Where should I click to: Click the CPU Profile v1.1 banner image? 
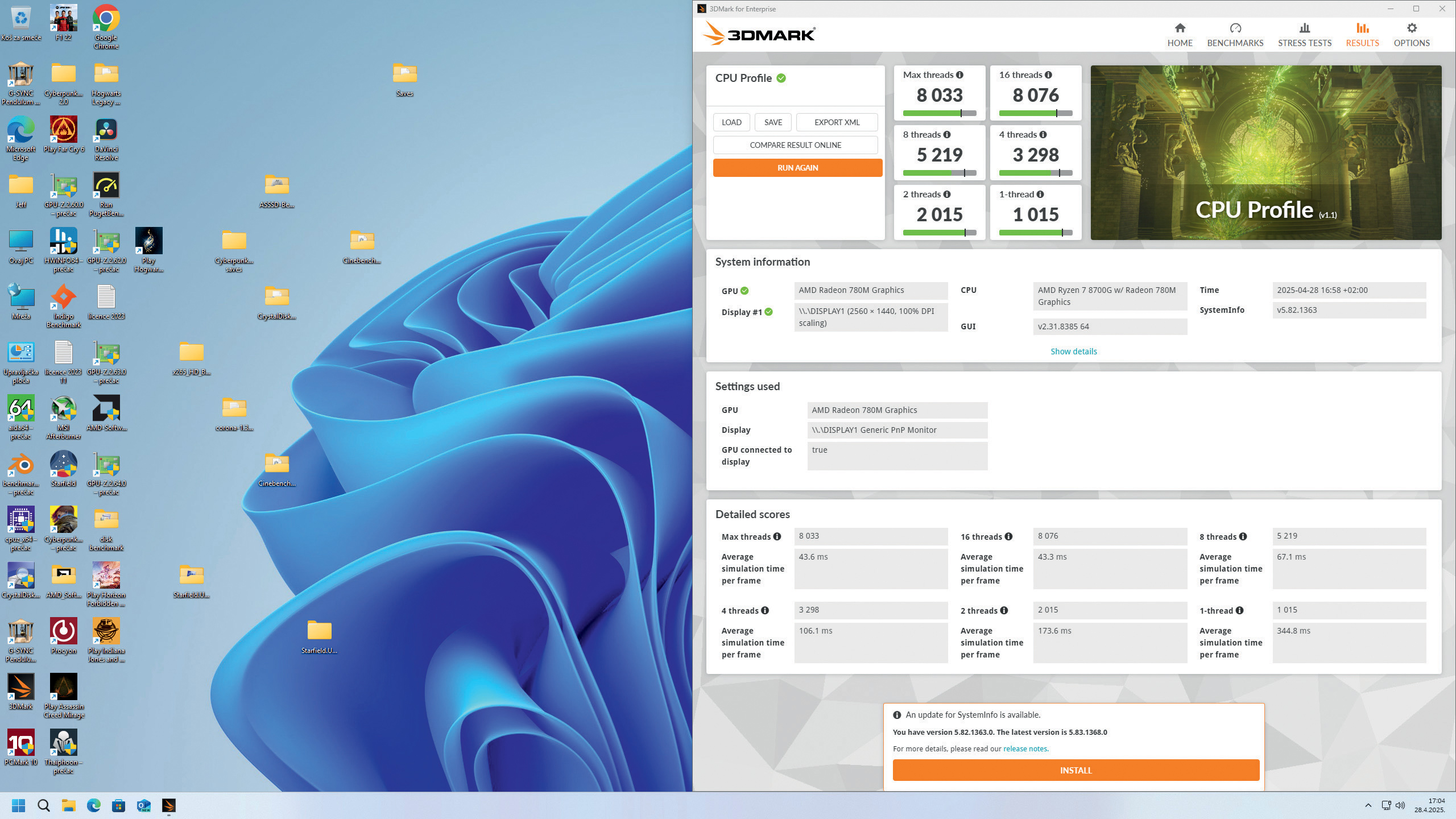tap(1265, 152)
